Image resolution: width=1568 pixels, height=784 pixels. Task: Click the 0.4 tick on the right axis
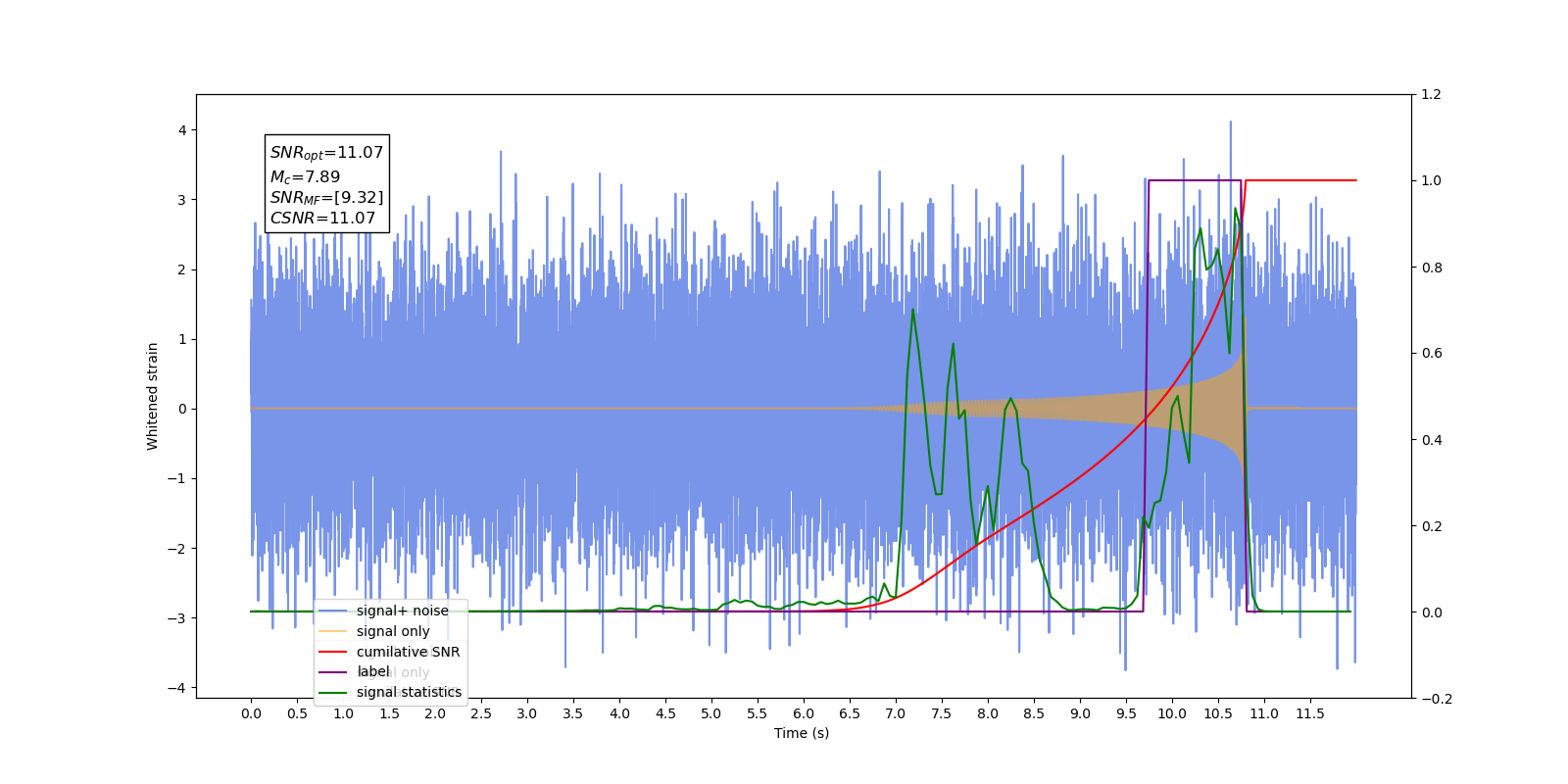coord(1431,440)
